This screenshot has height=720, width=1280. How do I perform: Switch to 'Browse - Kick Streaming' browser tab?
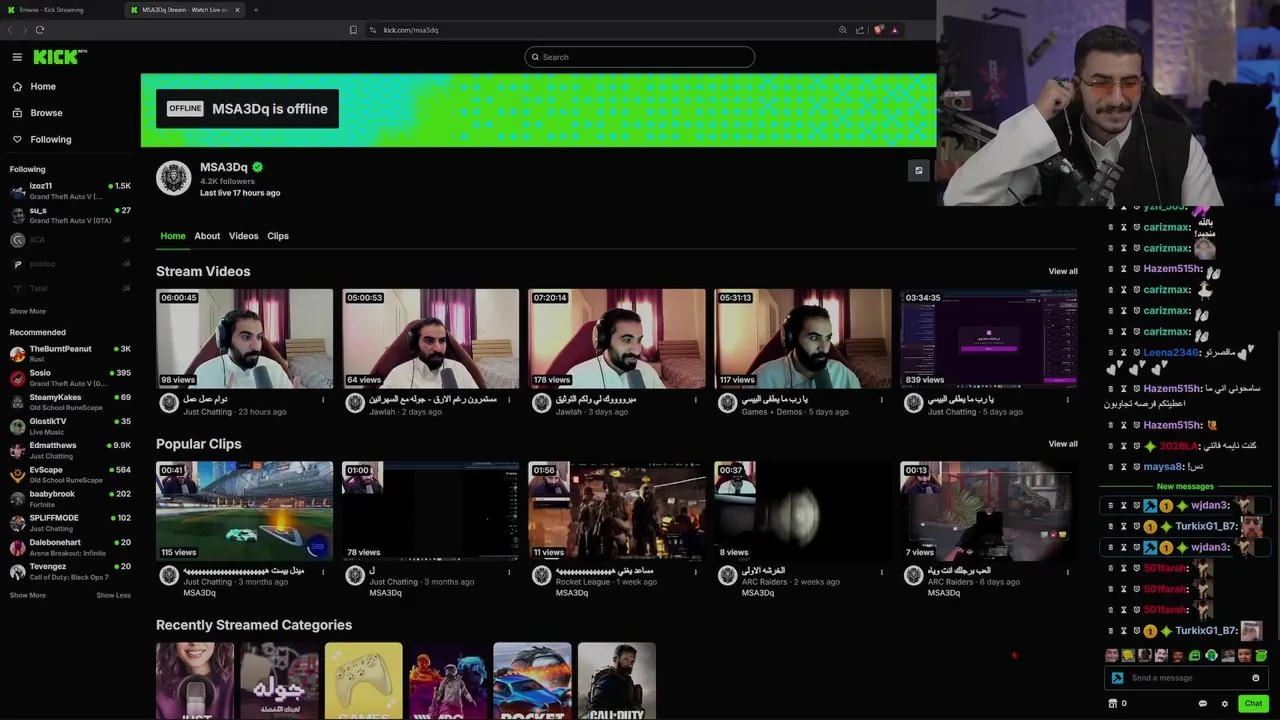pyautogui.click(x=60, y=10)
